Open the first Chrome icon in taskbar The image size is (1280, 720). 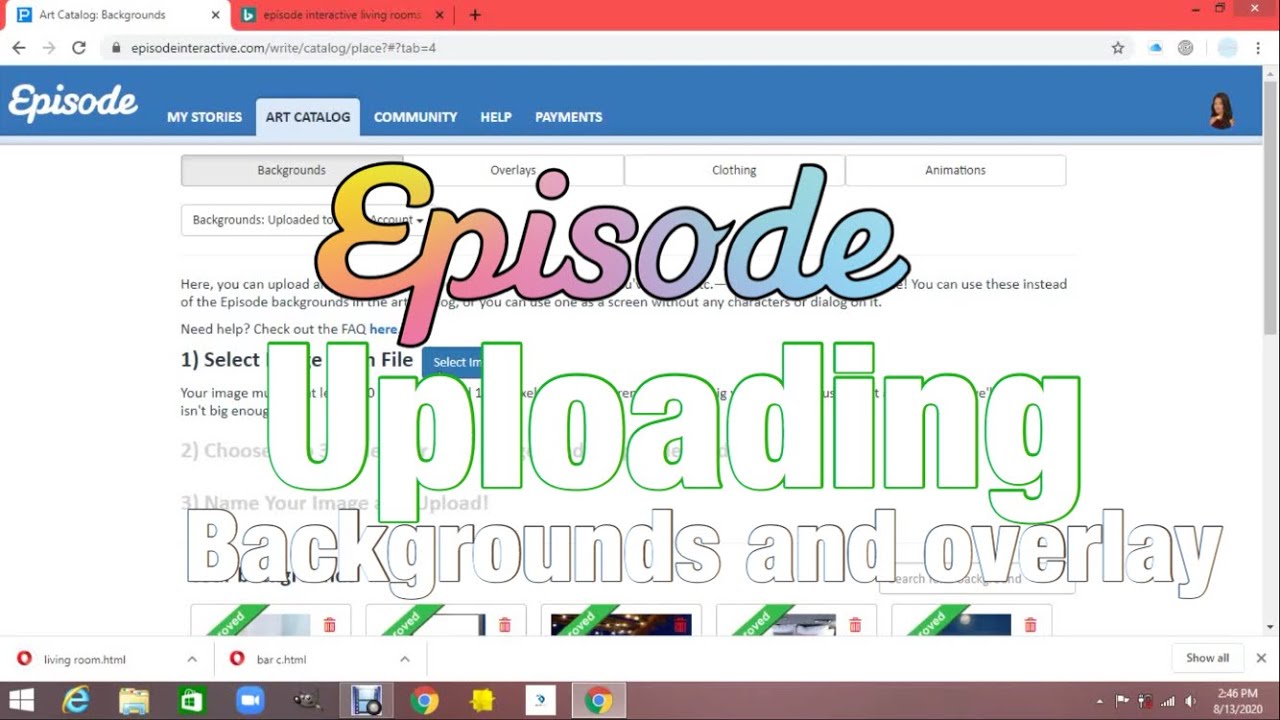pyautogui.click(x=424, y=700)
